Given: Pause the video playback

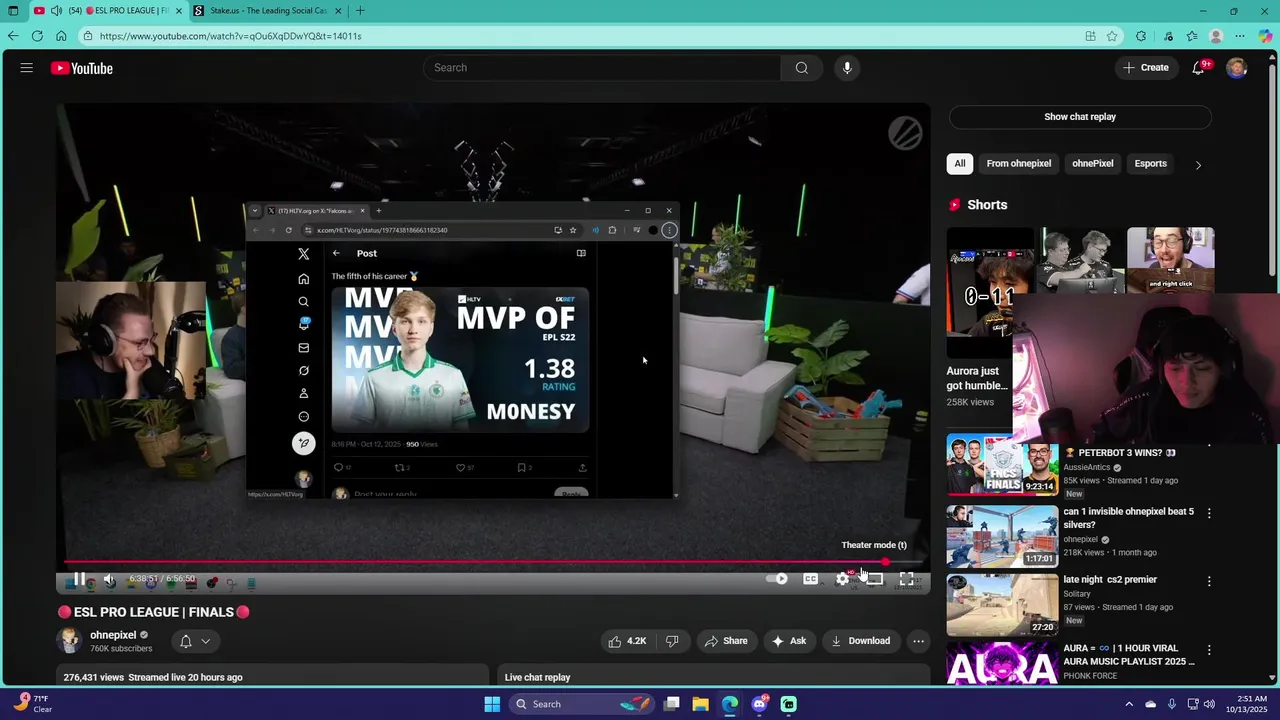Looking at the screenshot, I should coord(79,579).
